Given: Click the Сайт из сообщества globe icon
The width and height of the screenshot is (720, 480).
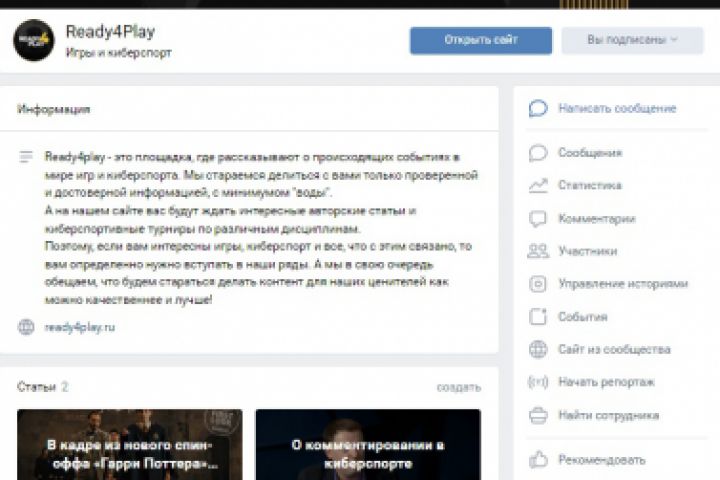Looking at the screenshot, I should [x=538, y=349].
